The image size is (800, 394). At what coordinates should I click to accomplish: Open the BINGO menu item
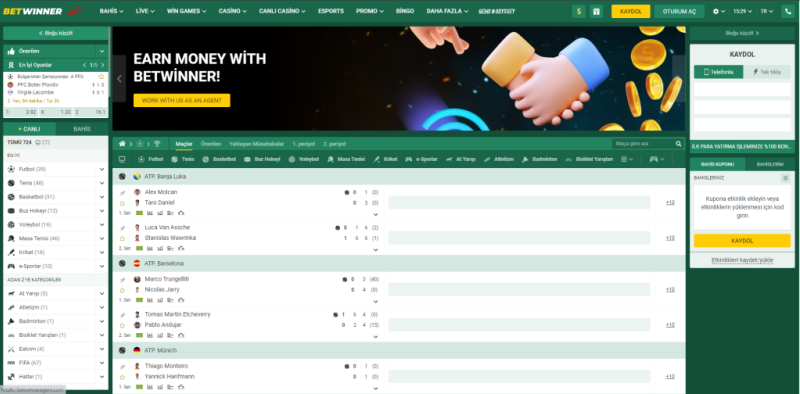coord(405,11)
